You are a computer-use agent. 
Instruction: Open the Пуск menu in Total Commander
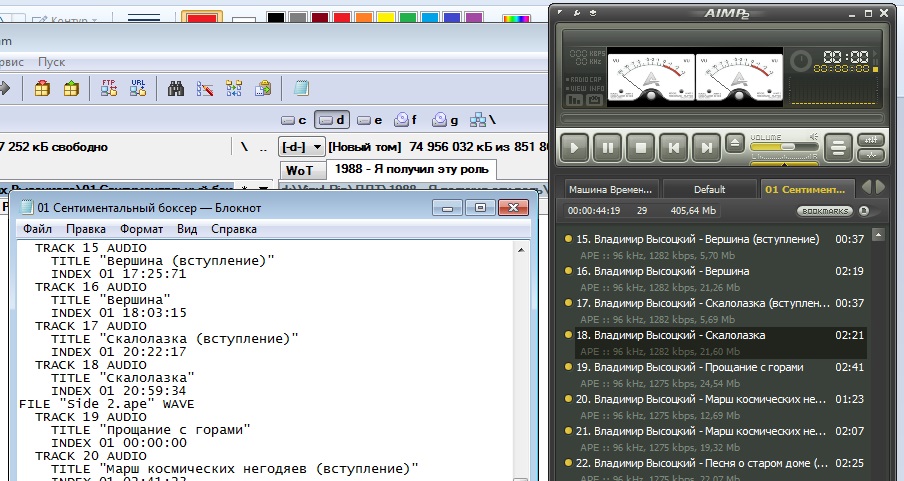(51, 62)
